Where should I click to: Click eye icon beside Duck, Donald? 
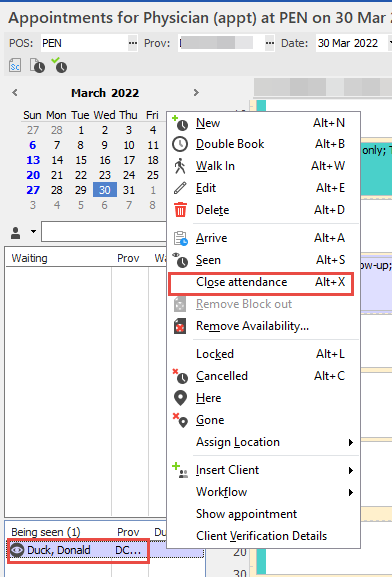(x=17, y=550)
